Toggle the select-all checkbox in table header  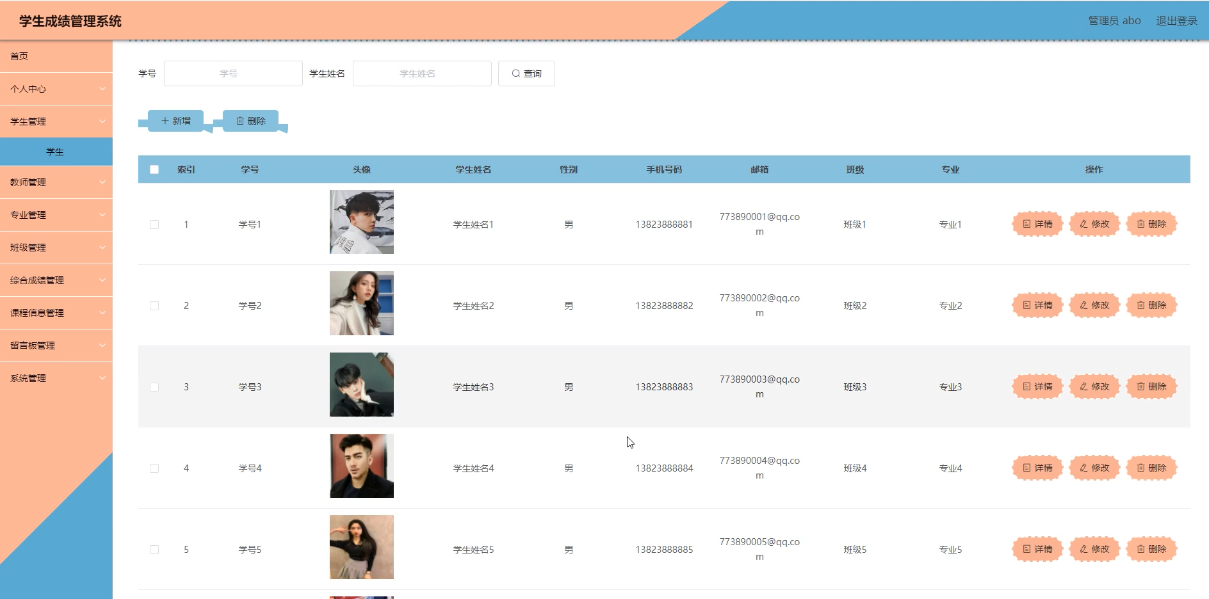(154, 169)
